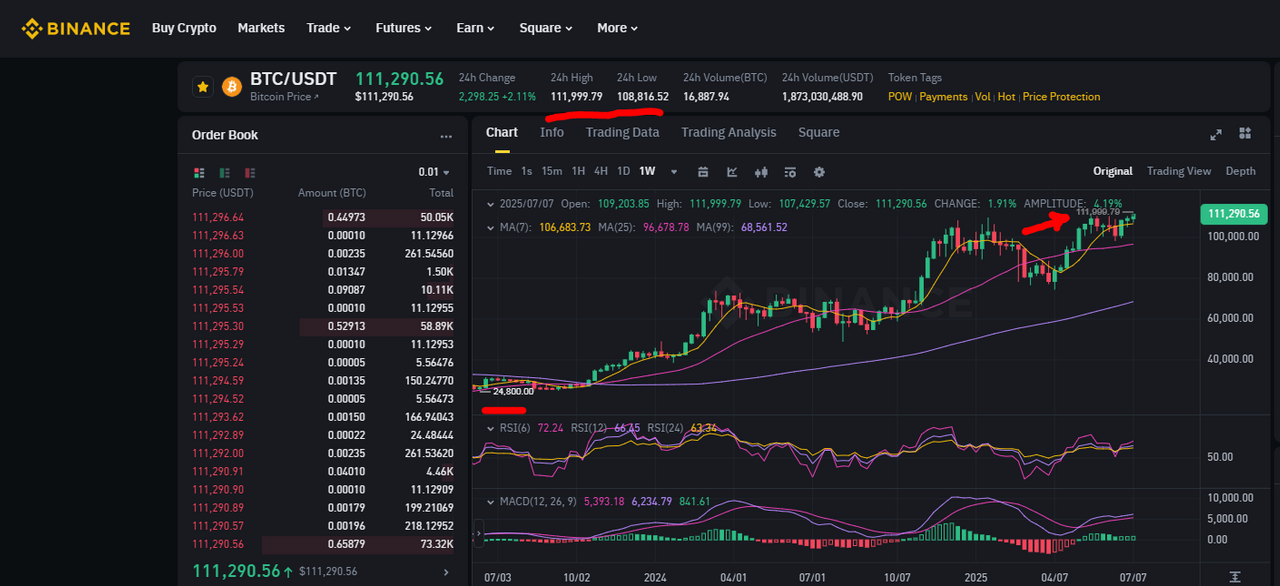This screenshot has height=586, width=1280.
Task: Switch to the Chart tab
Action: 502,133
